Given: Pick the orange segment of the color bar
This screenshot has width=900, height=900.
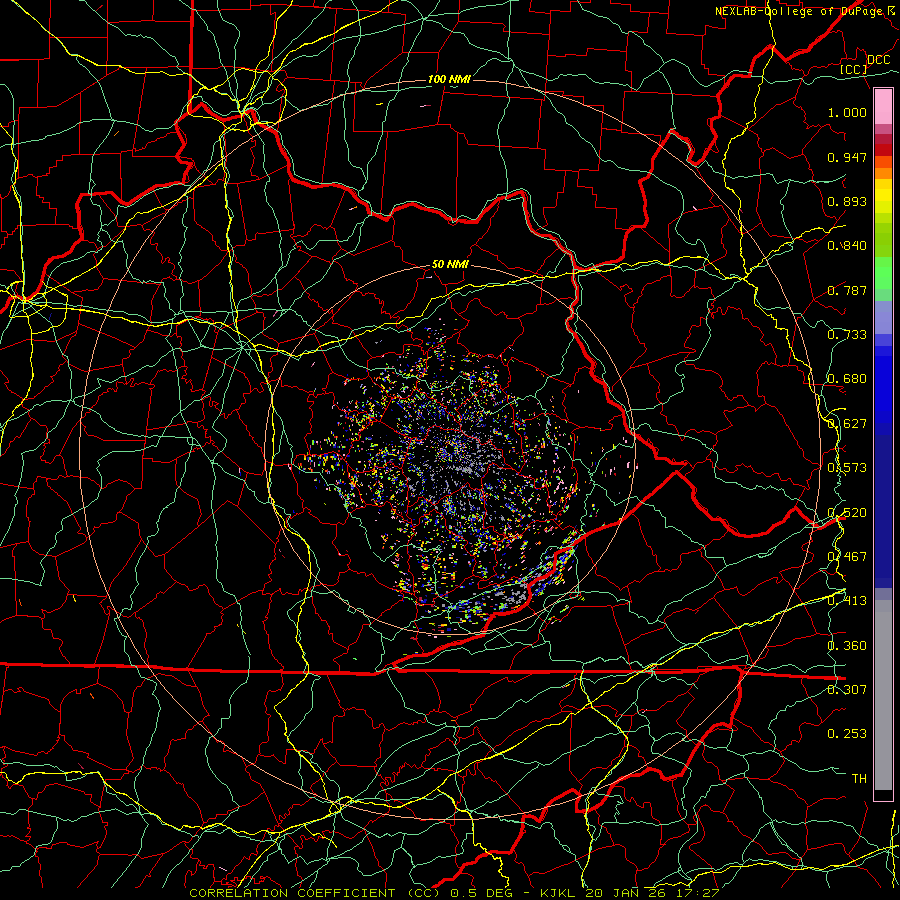Looking at the screenshot, I should pyautogui.click(x=883, y=173).
